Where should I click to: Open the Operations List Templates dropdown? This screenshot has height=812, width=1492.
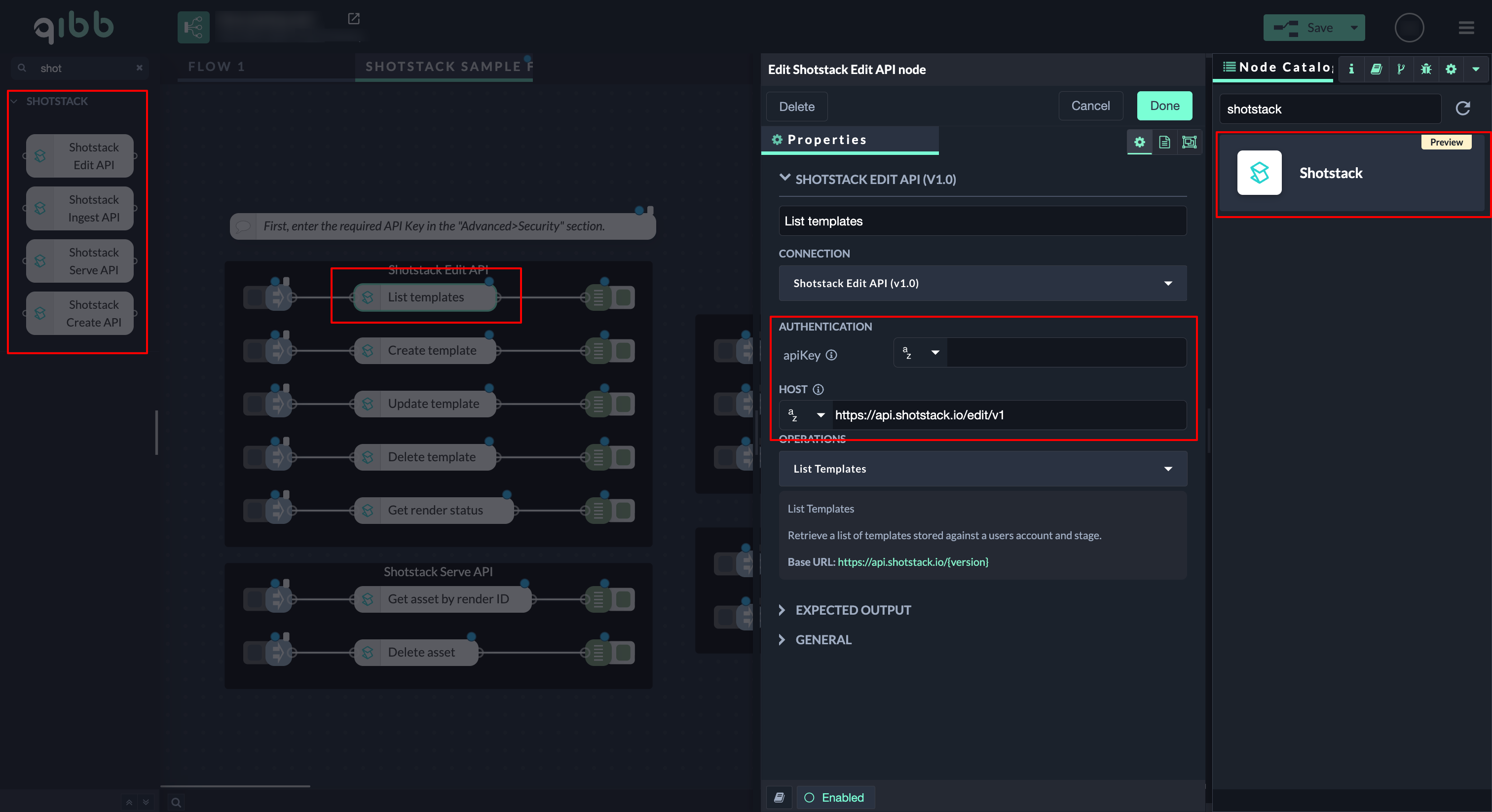coord(982,469)
